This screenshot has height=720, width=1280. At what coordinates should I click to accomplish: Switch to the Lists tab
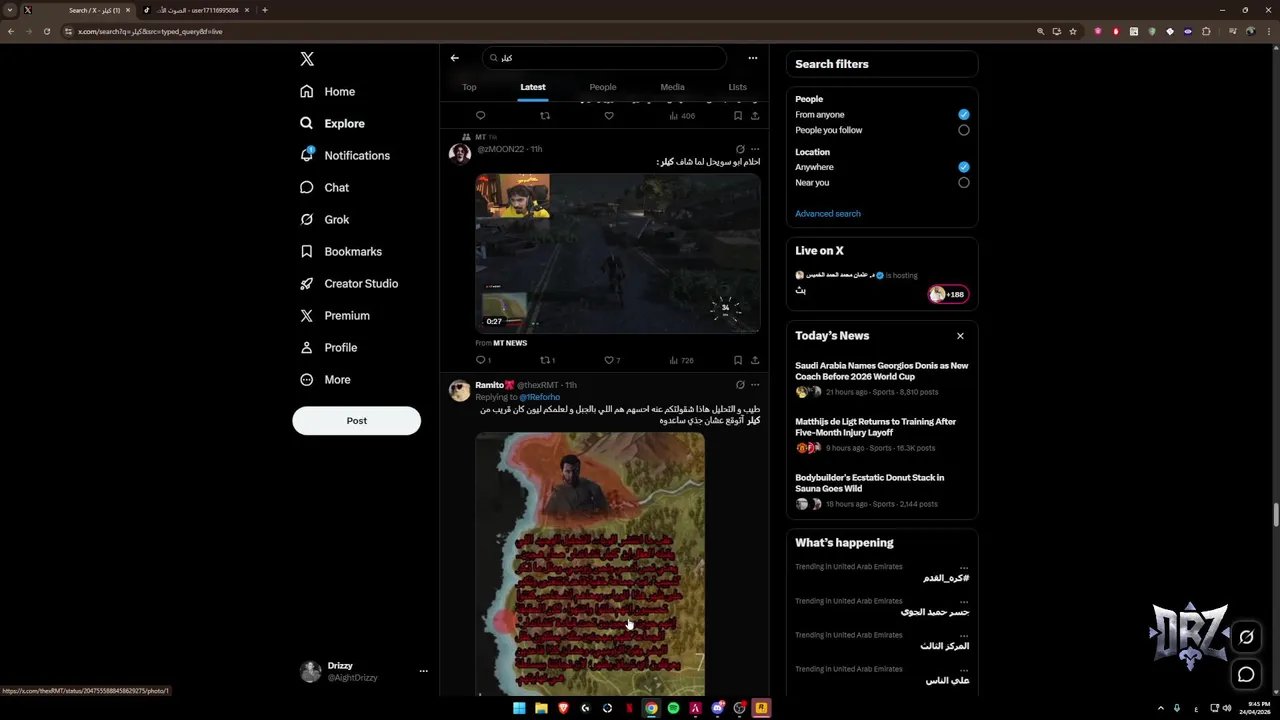coord(737,87)
